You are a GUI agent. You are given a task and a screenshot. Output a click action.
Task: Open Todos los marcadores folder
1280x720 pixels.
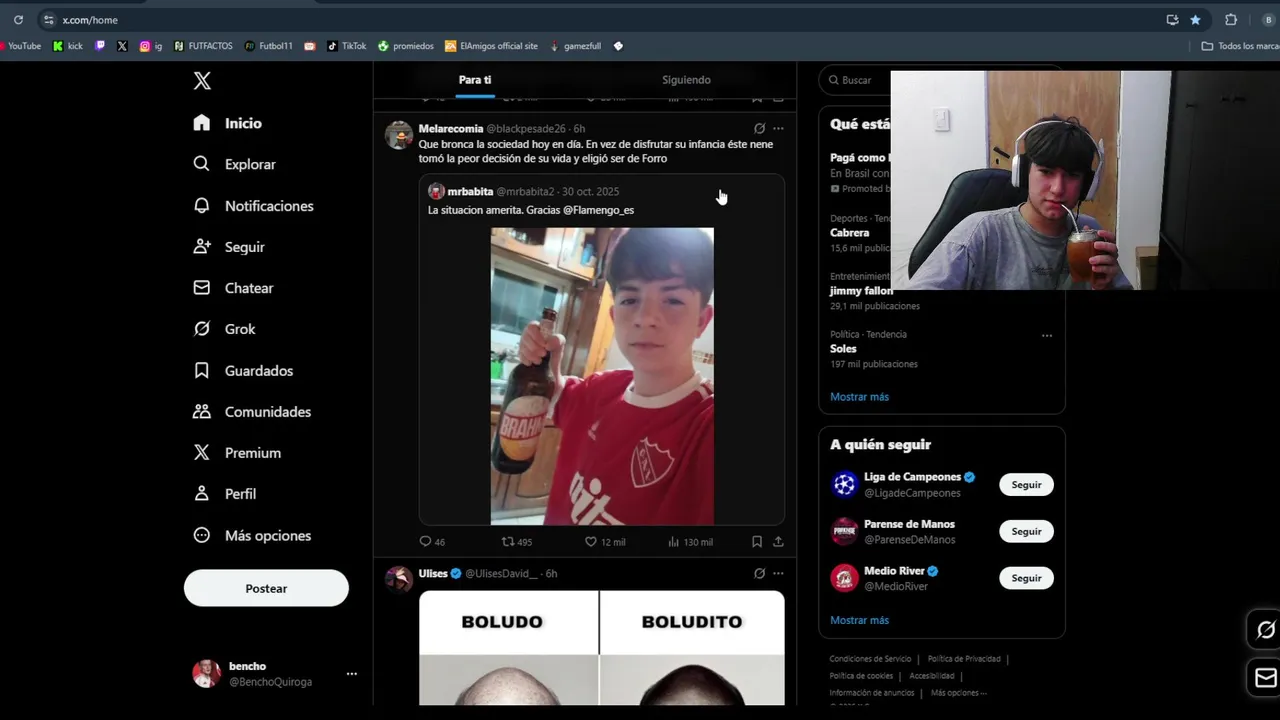[1240, 46]
